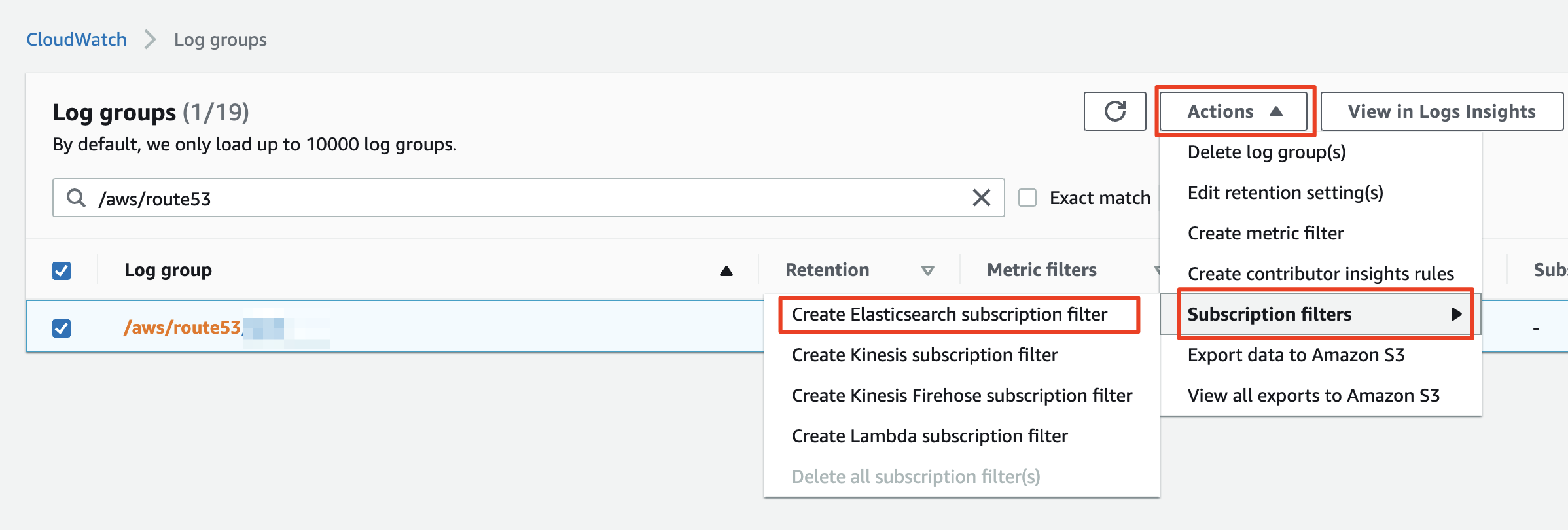Open View all exports to Amazon S3
This screenshot has height=530, width=1568.
click(1313, 395)
